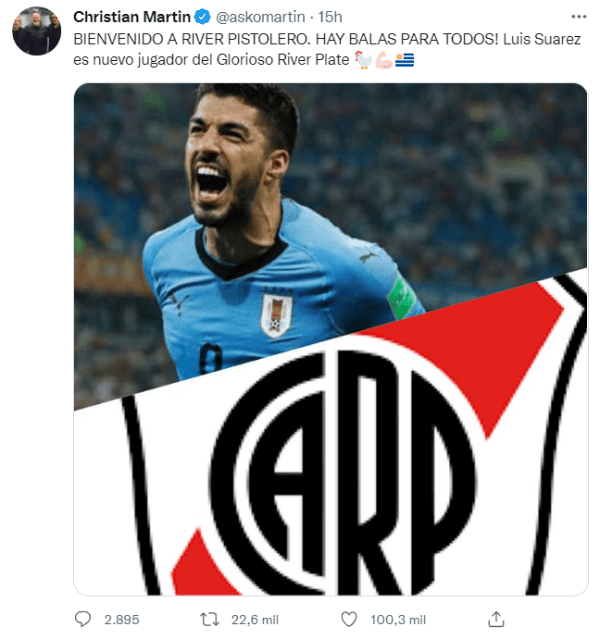
Task: Click the 15h timestamp
Action: (330, 17)
